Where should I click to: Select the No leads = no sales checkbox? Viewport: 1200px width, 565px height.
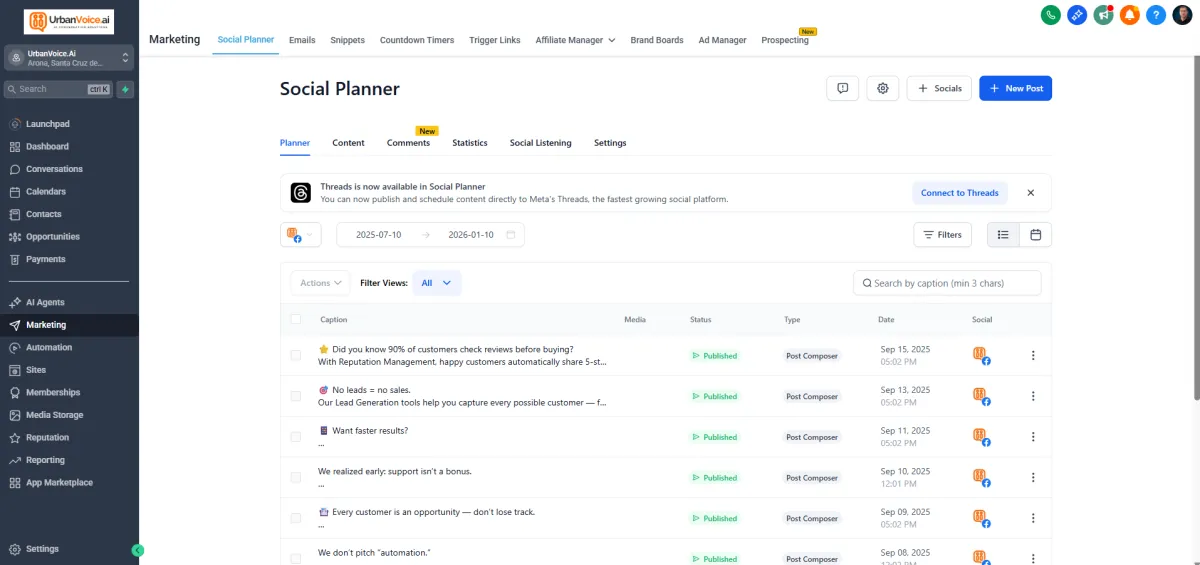(295, 396)
